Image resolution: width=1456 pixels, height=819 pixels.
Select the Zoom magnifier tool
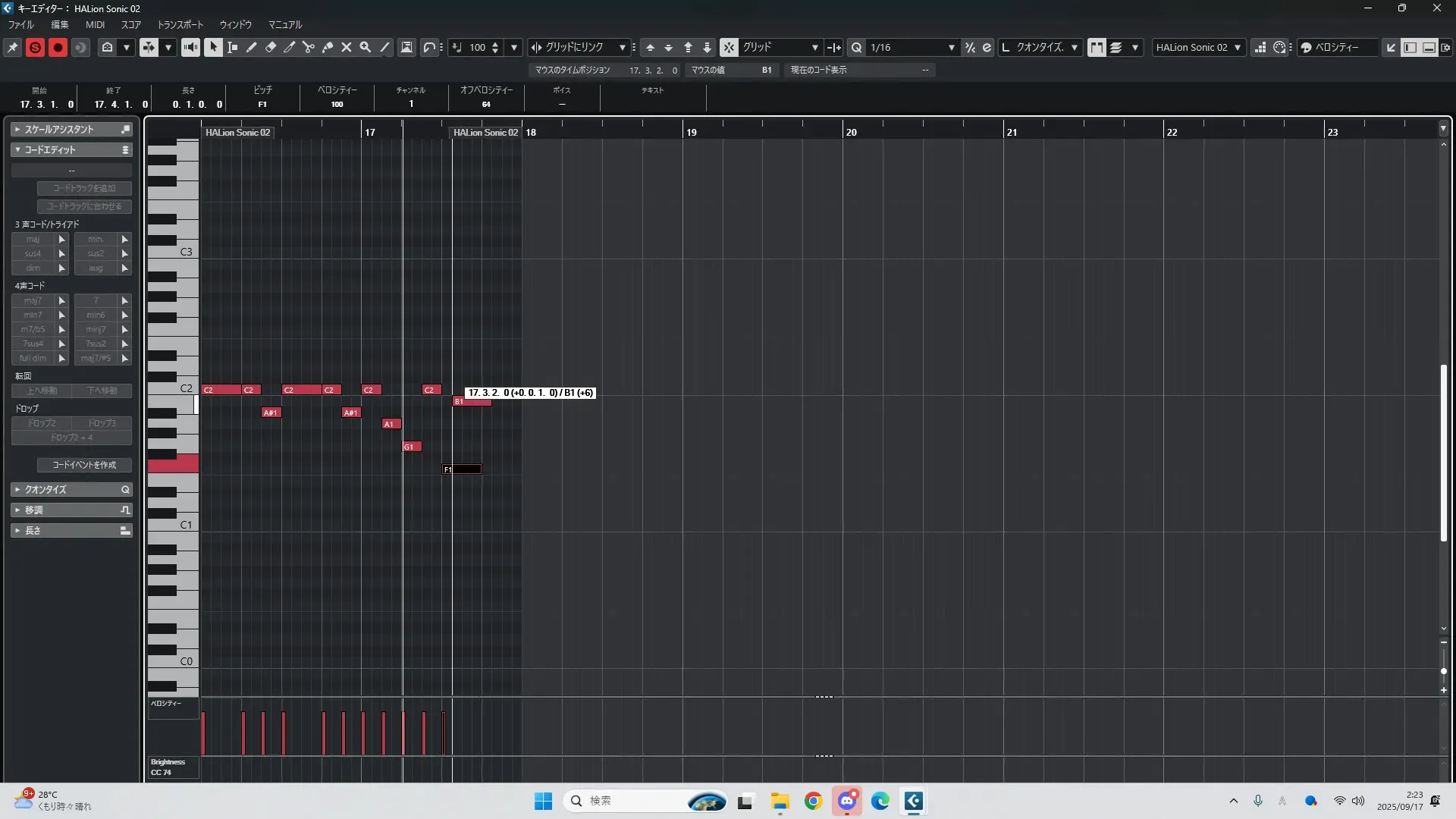366,47
